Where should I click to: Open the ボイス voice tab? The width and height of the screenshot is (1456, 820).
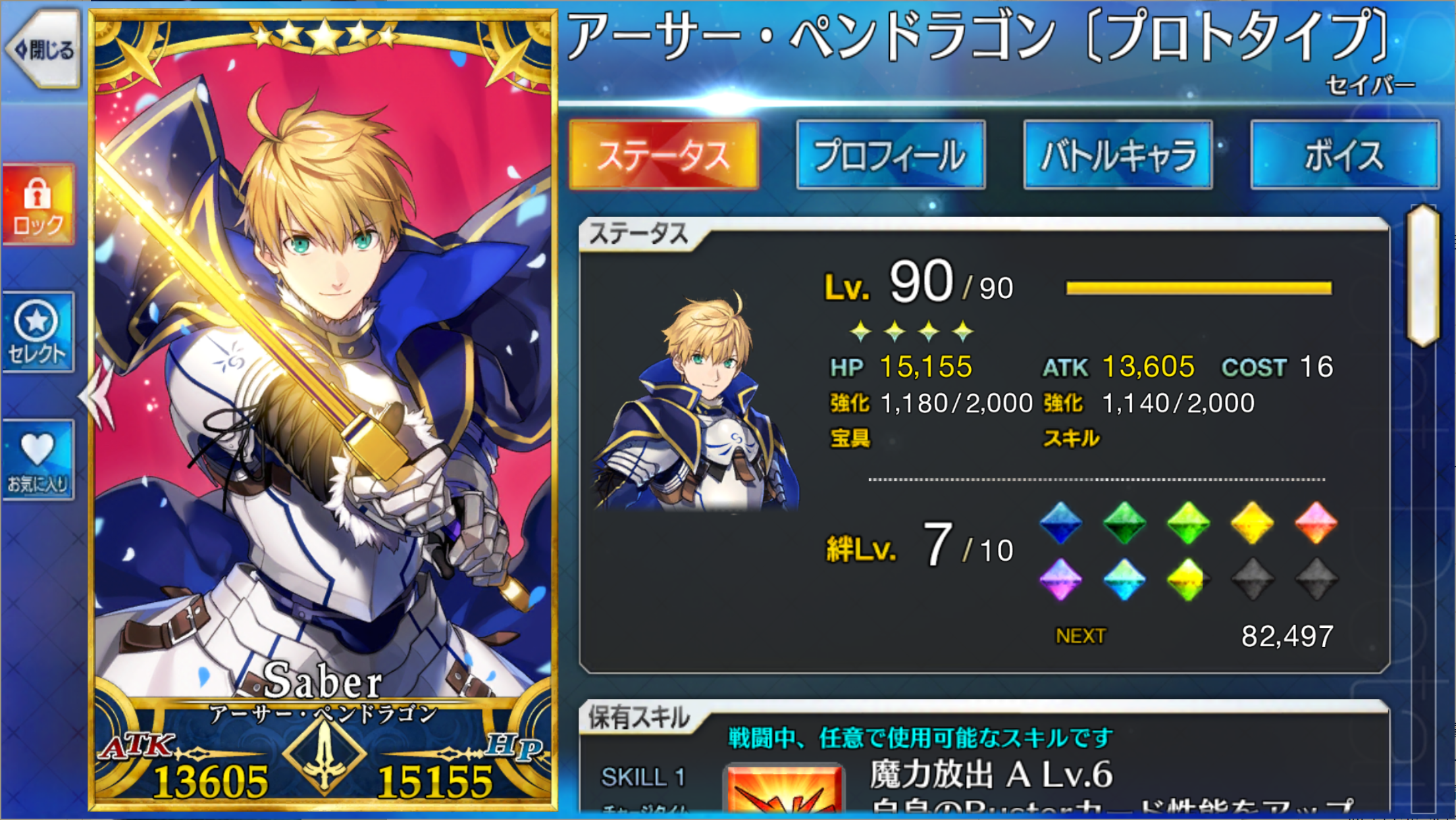(x=1345, y=155)
